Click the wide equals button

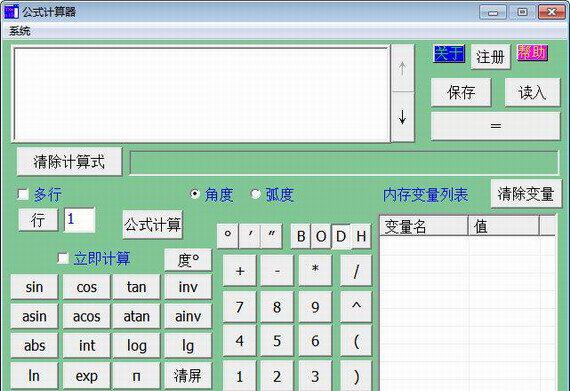tap(495, 126)
